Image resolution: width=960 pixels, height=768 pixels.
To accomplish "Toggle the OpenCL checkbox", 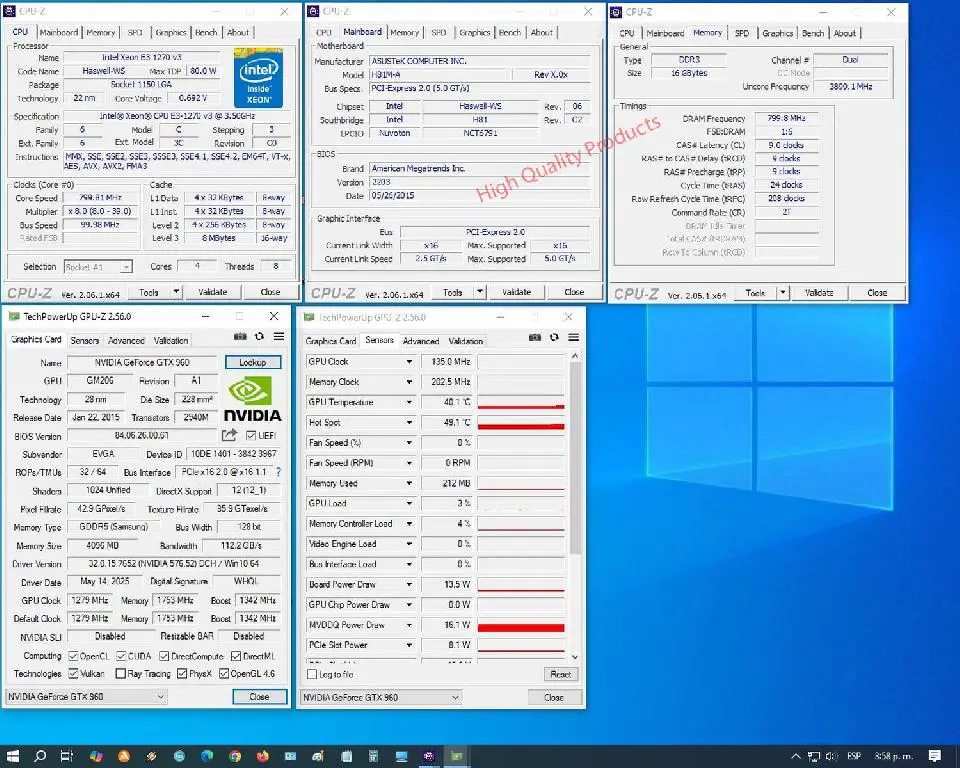I will (x=73, y=656).
